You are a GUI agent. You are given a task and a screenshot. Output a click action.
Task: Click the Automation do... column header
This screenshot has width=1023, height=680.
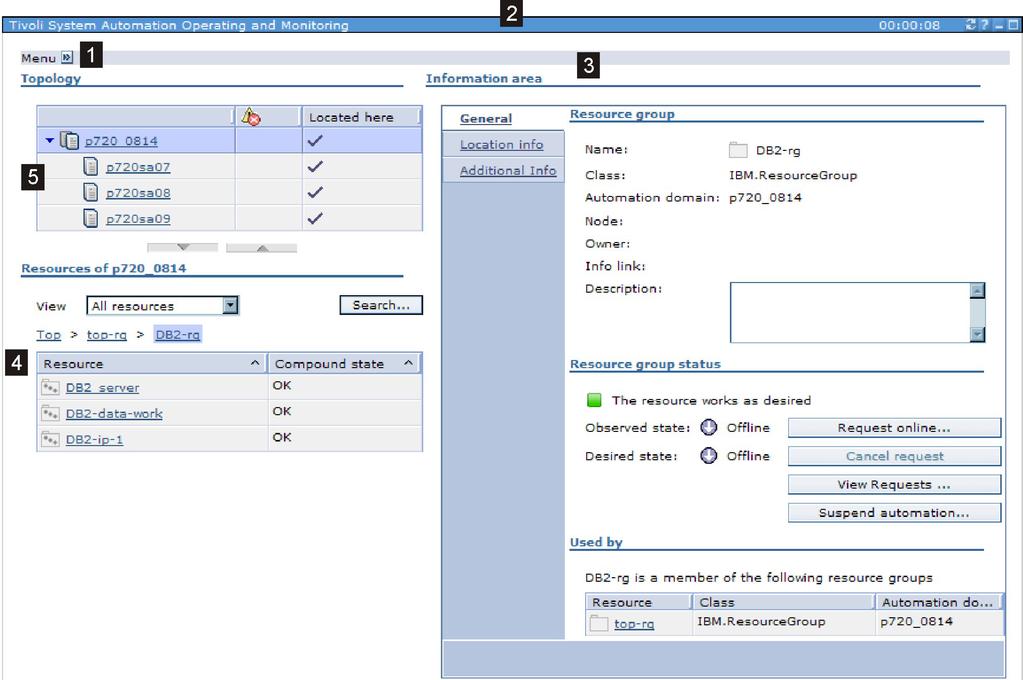[x=938, y=602]
